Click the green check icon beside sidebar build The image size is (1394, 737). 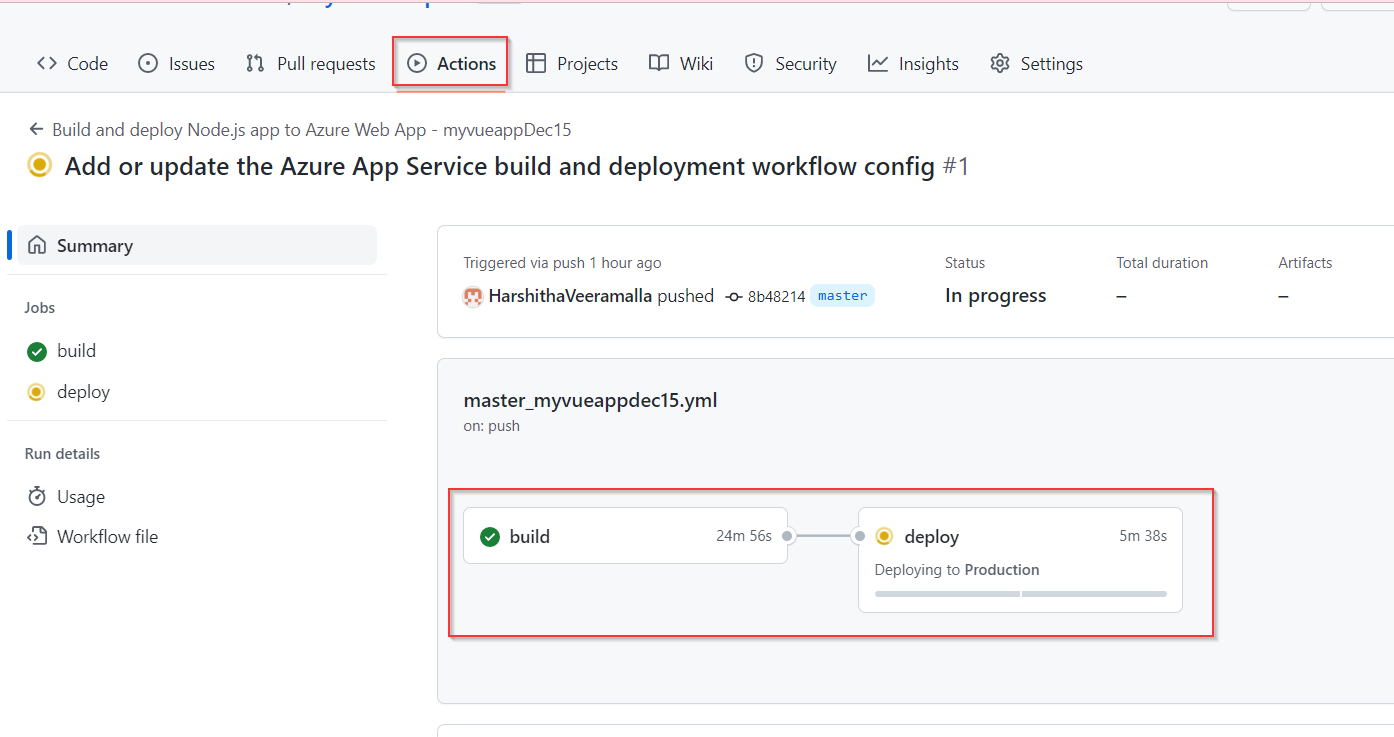point(37,351)
